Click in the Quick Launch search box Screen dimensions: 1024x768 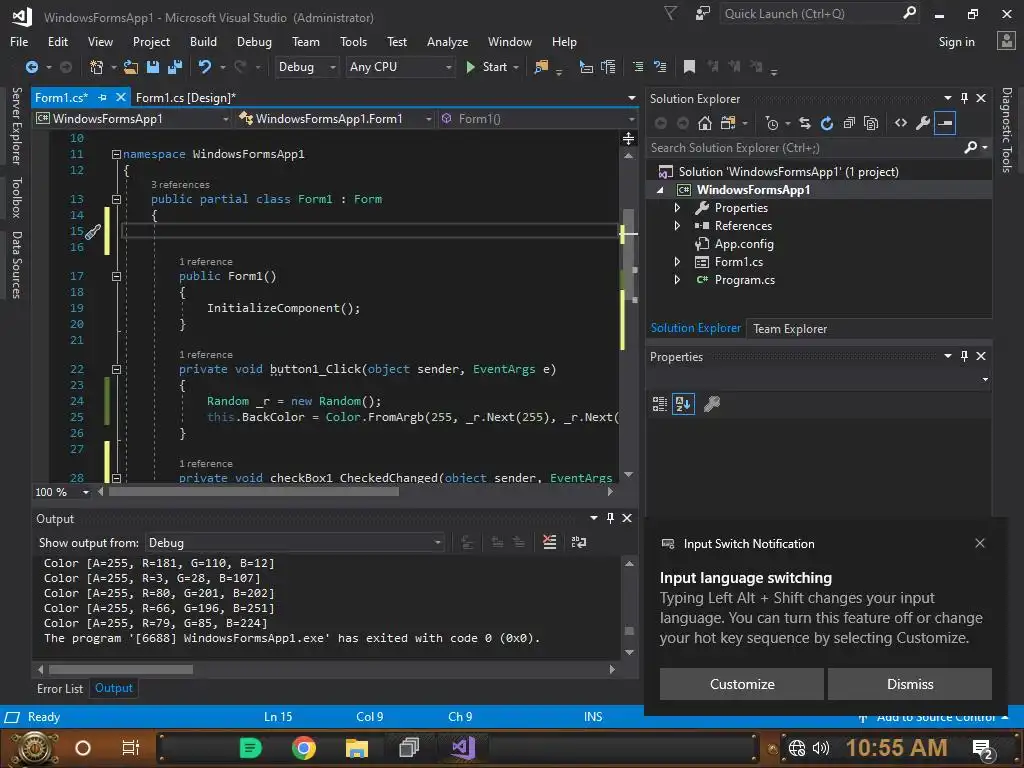[x=819, y=14]
